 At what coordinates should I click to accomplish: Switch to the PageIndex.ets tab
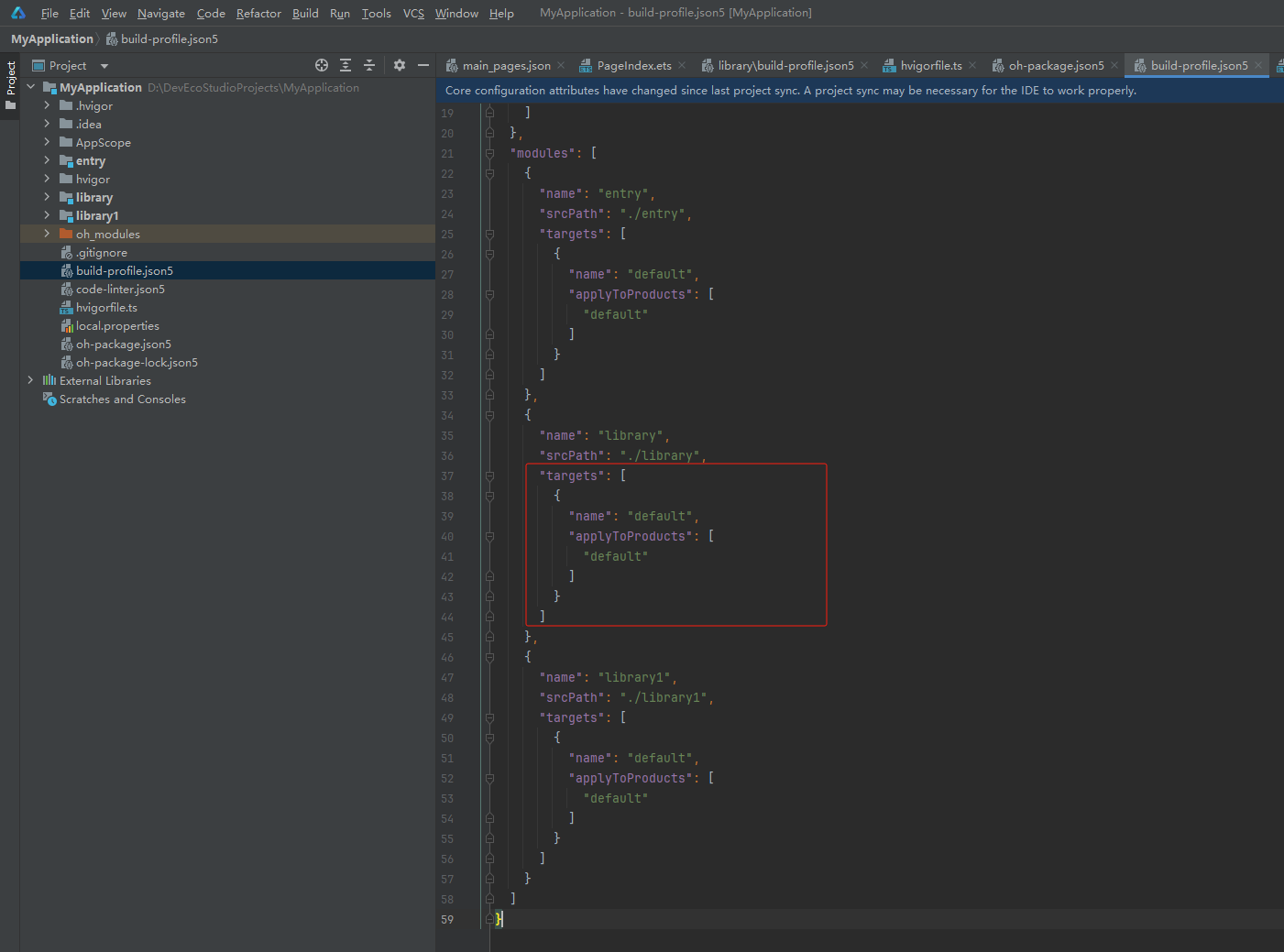[x=633, y=65]
